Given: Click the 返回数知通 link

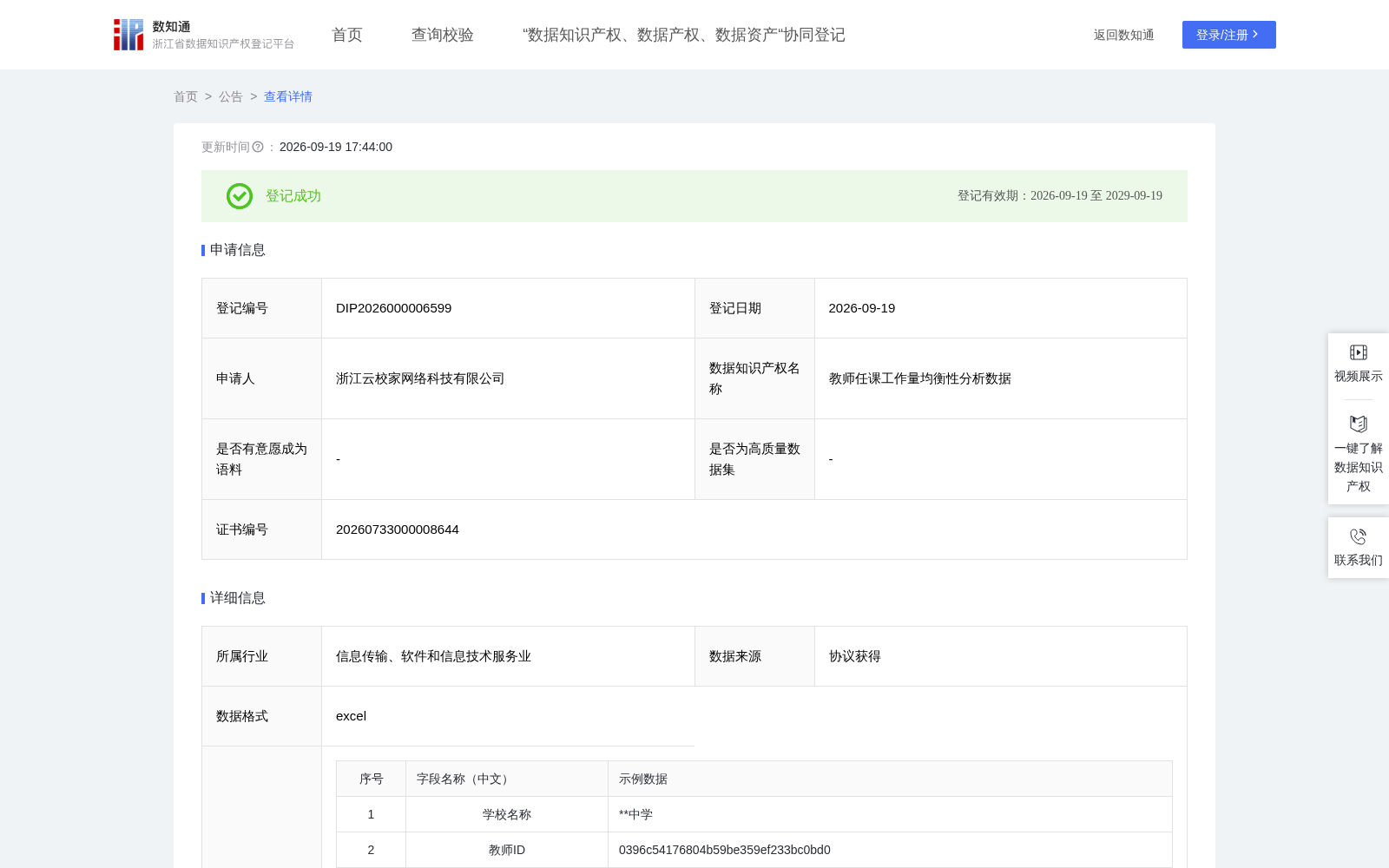Looking at the screenshot, I should [1123, 35].
